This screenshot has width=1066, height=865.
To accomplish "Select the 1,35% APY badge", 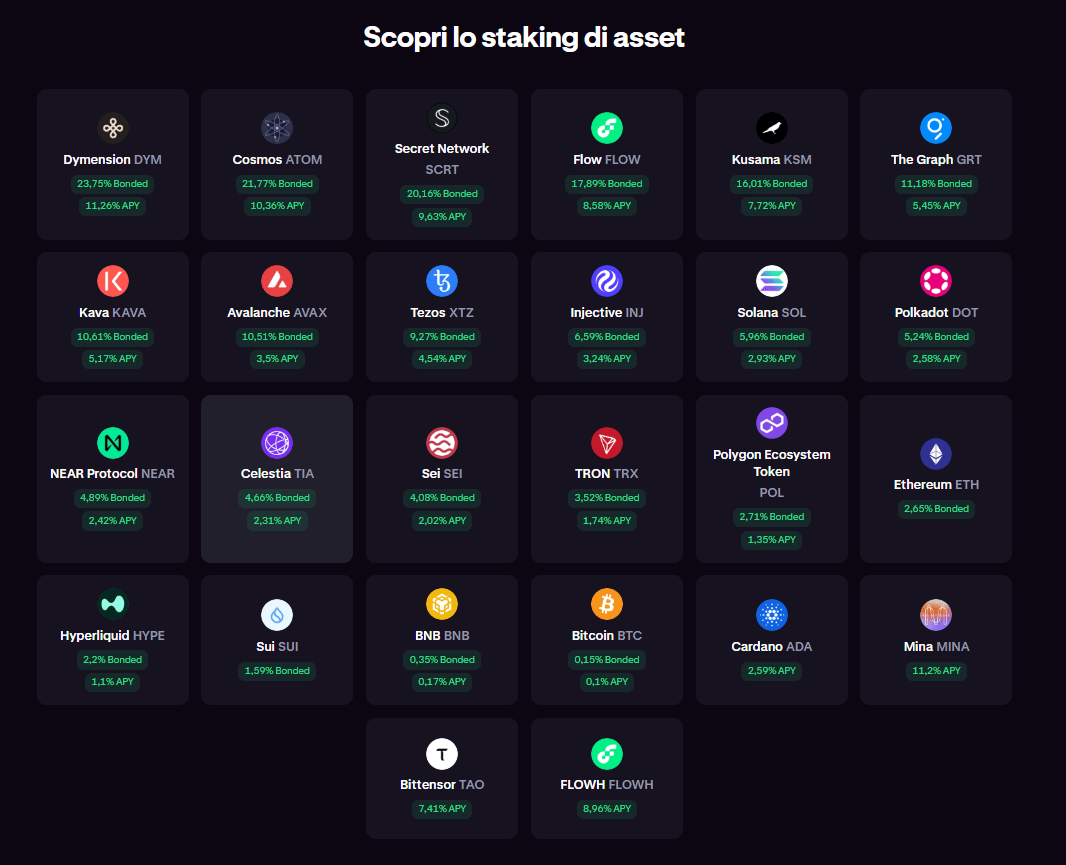I will coord(772,539).
